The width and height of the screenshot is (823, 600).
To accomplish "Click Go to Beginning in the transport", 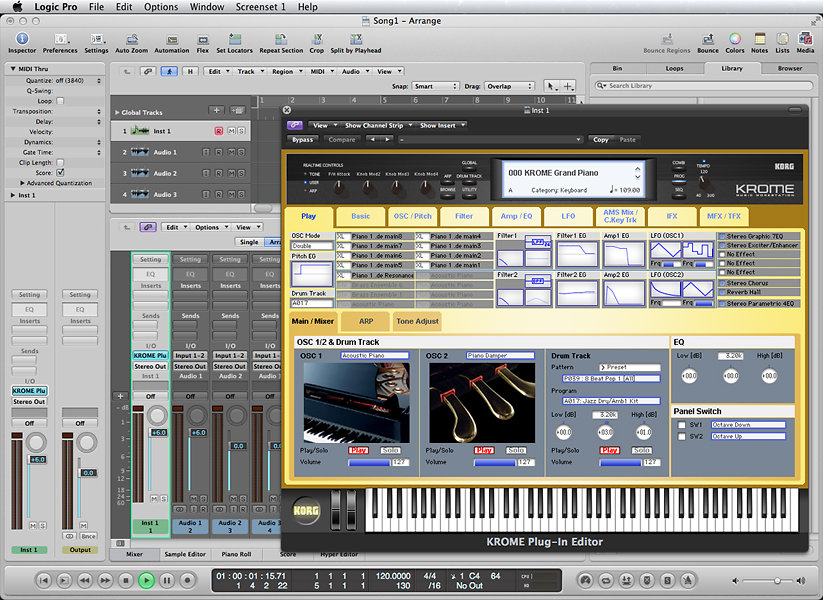I will [x=44, y=580].
